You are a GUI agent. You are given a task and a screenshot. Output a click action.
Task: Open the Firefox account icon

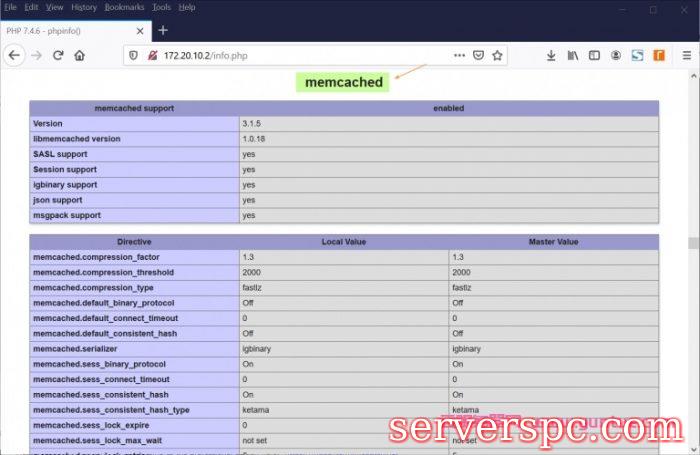tap(616, 55)
